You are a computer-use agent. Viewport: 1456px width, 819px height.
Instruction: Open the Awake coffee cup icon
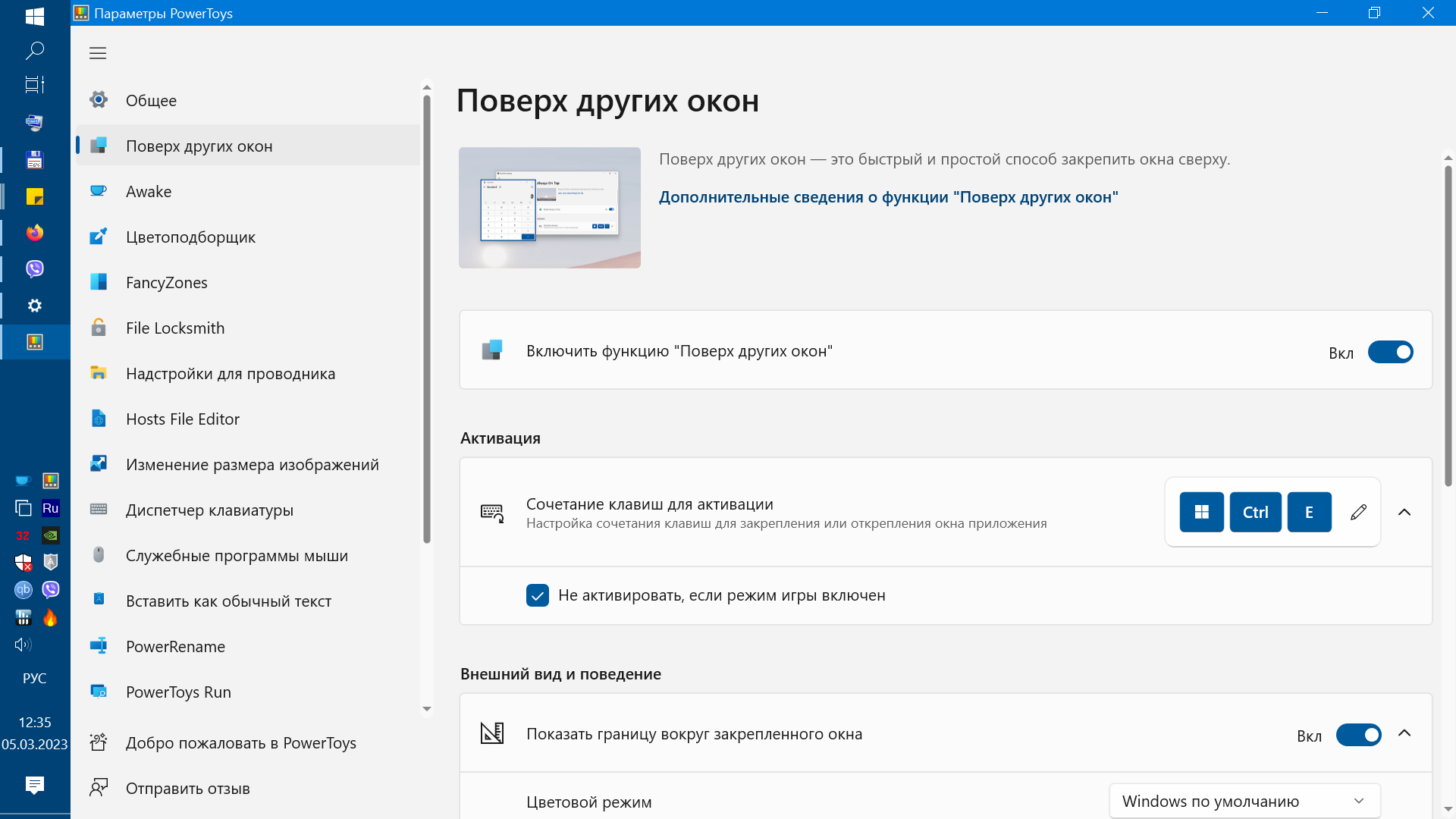point(99,191)
